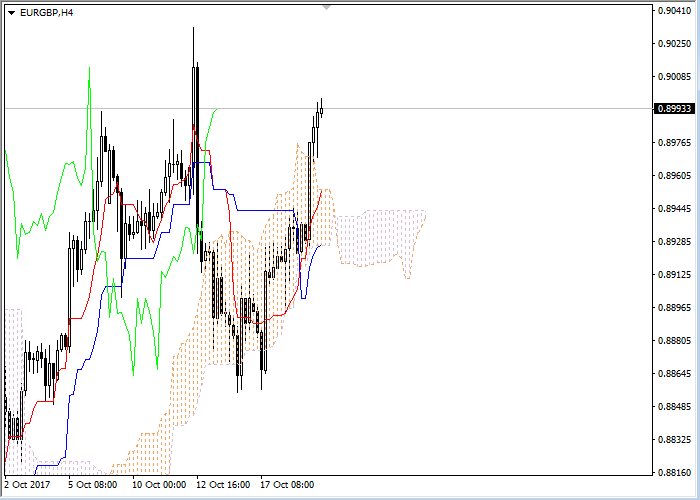Image resolution: width=700 pixels, height=500 pixels.
Task: Select the latest candlestick at chart's right edge
Action: (x=321, y=109)
